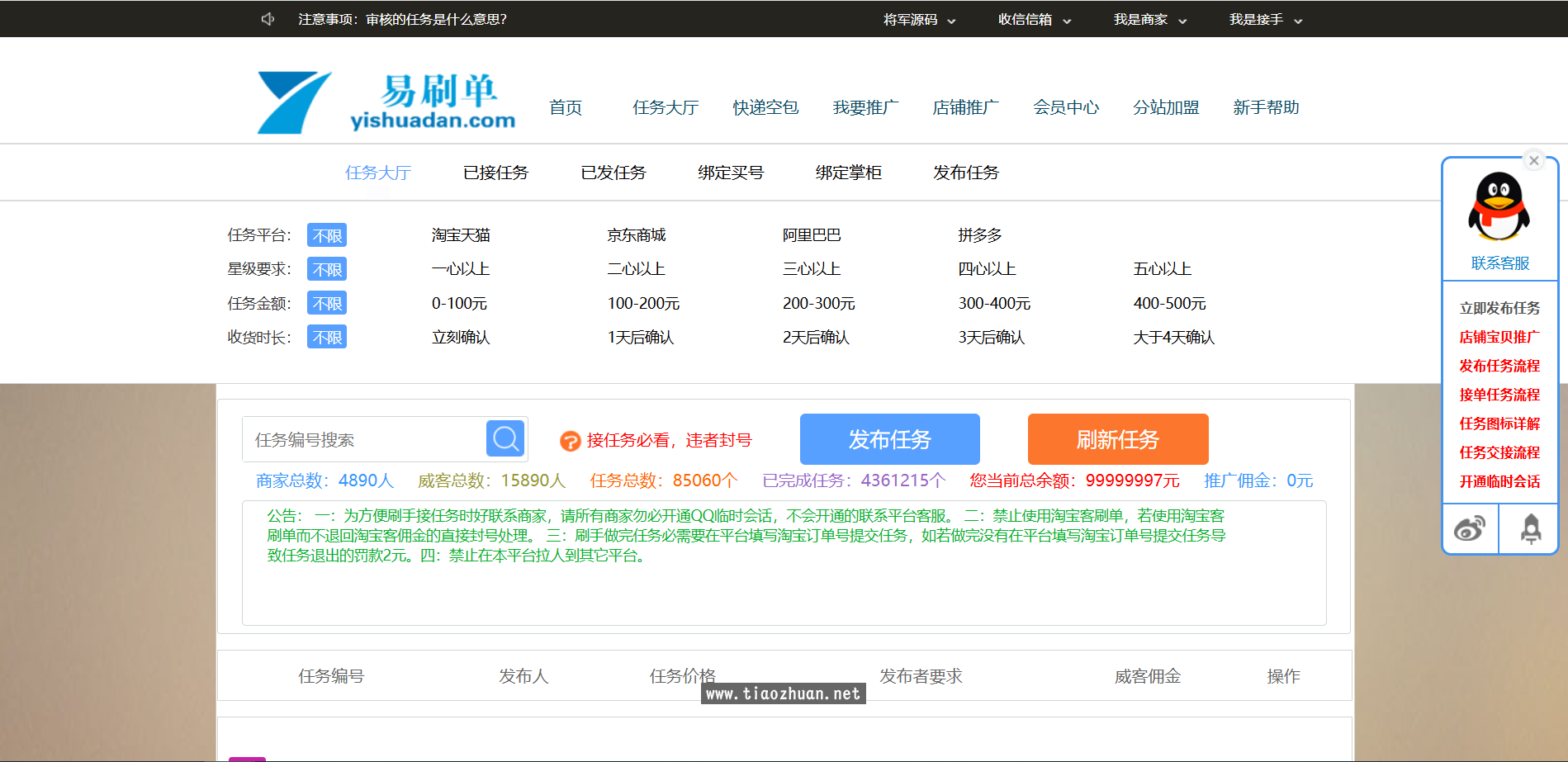The width and height of the screenshot is (1568, 762).
Task: Select 不限 for 任务平台 filter
Action: [x=326, y=234]
